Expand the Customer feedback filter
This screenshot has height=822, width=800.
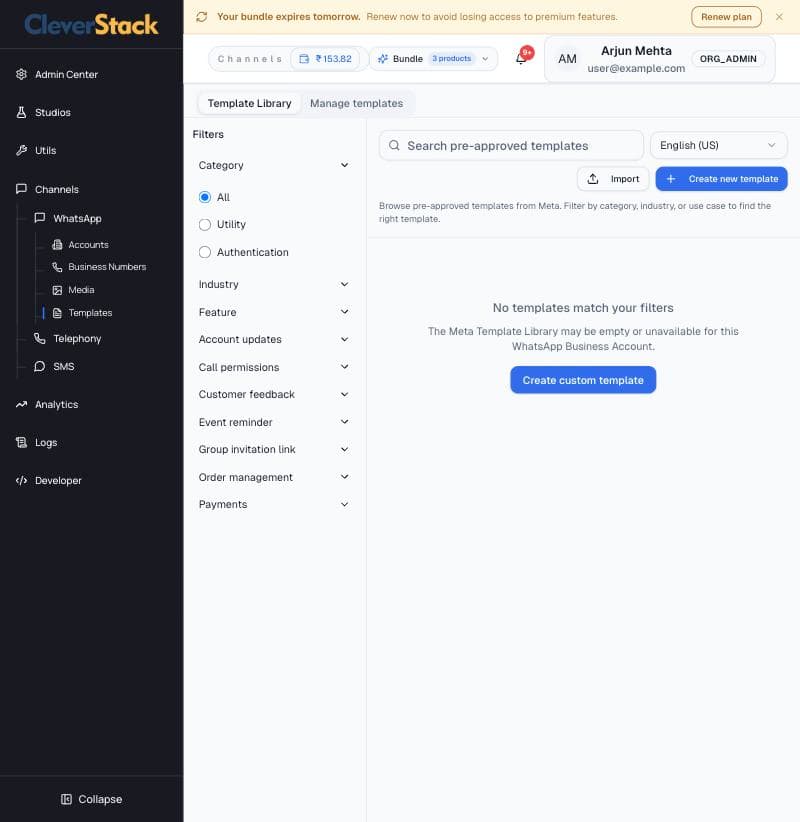click(273, 394)
